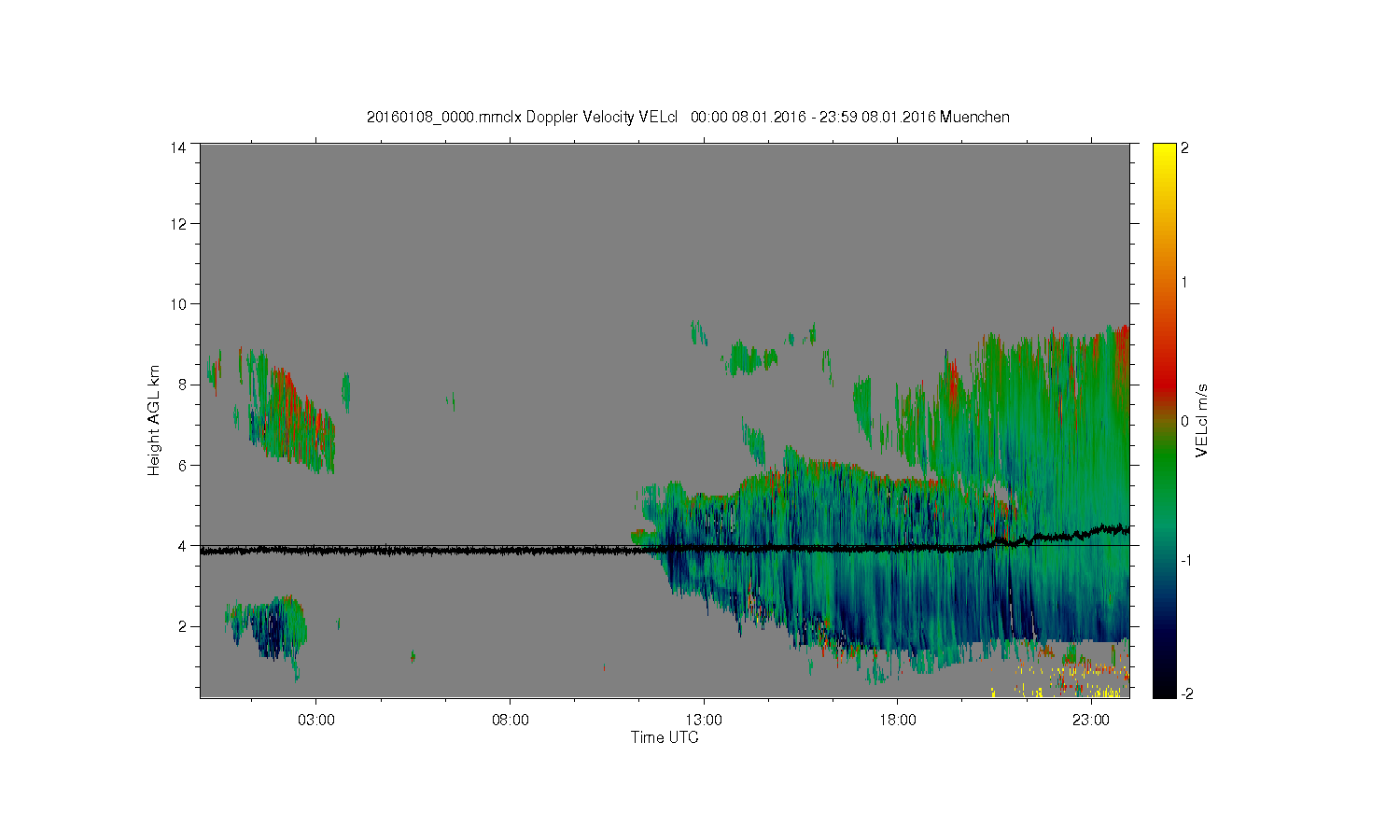The image size is (1400, 840).
Task: Click the height tick label '10'
Action: pos(178,304)
